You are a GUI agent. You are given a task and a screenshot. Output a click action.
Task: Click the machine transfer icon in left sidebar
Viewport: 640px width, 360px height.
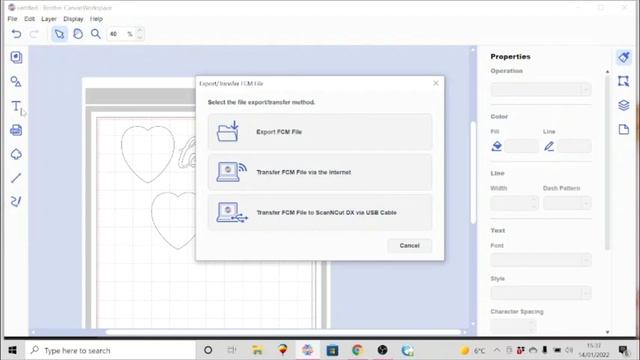tap(16, 130)
